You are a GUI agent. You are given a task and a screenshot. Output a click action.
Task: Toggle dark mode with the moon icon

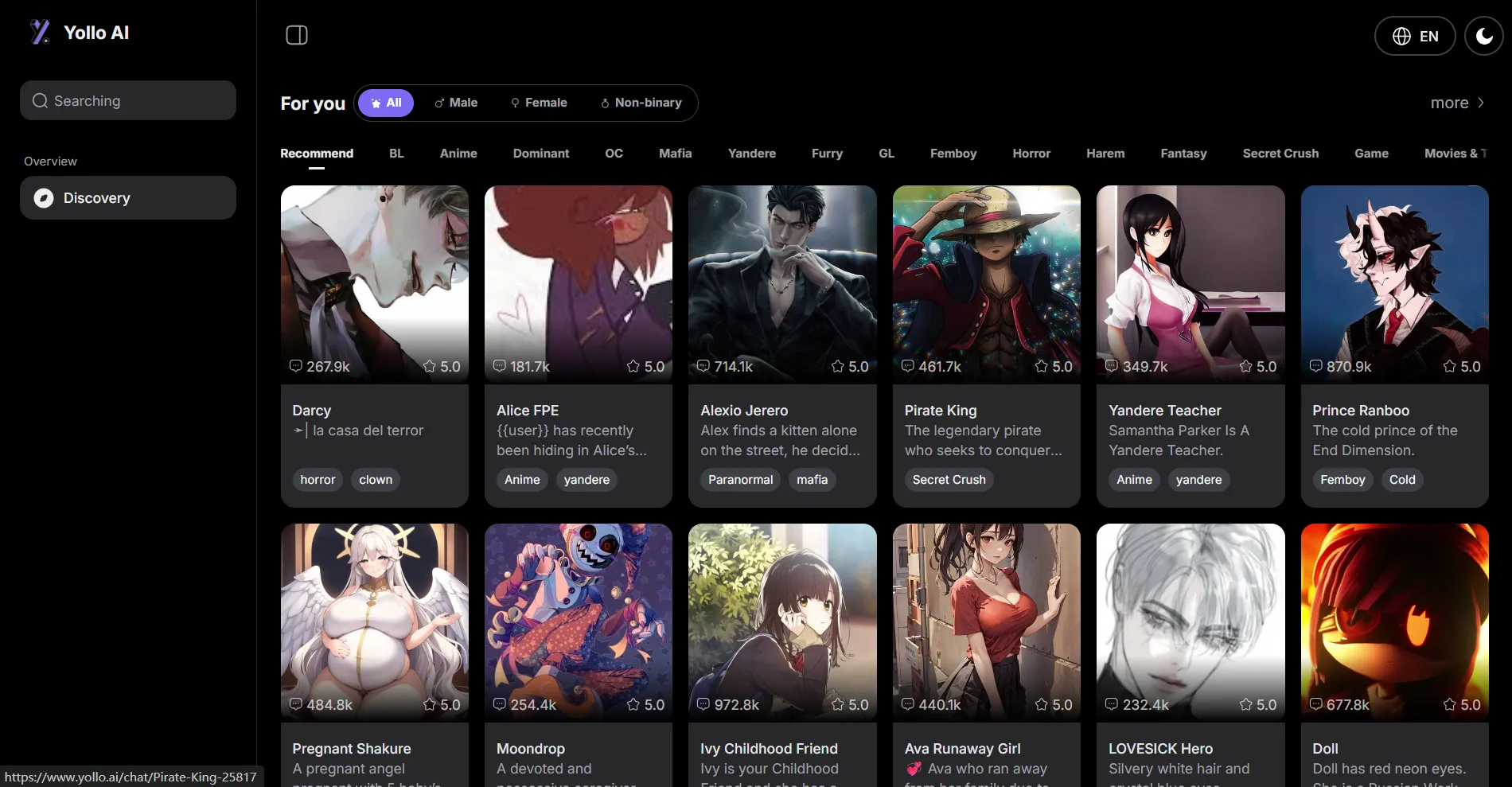1484,36
